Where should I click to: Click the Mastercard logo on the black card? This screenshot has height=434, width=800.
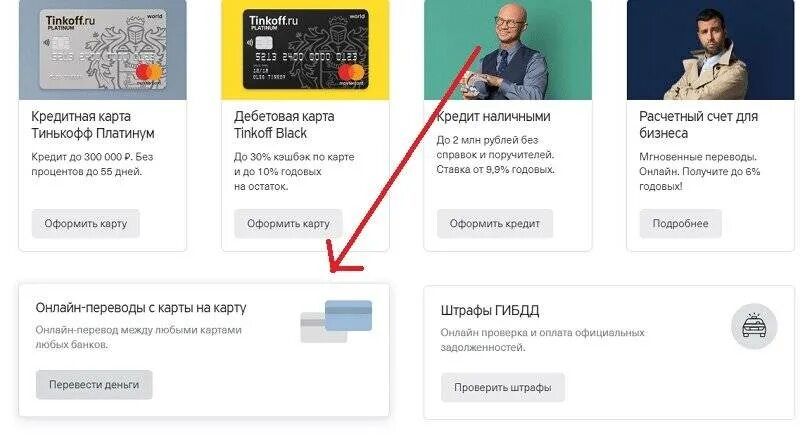coord(351,73)
